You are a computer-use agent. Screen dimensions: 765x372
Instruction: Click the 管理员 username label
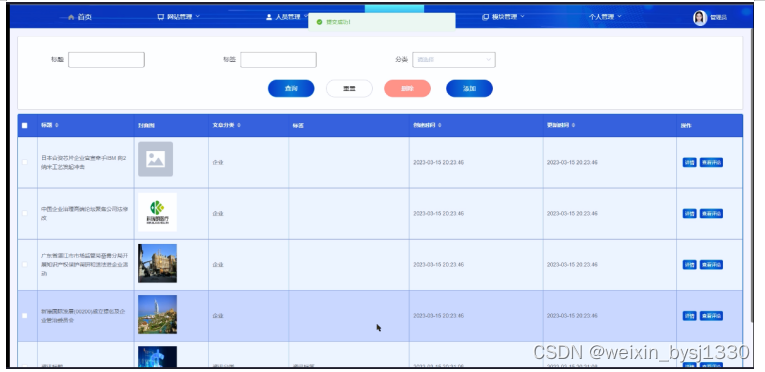click(718, 18)
